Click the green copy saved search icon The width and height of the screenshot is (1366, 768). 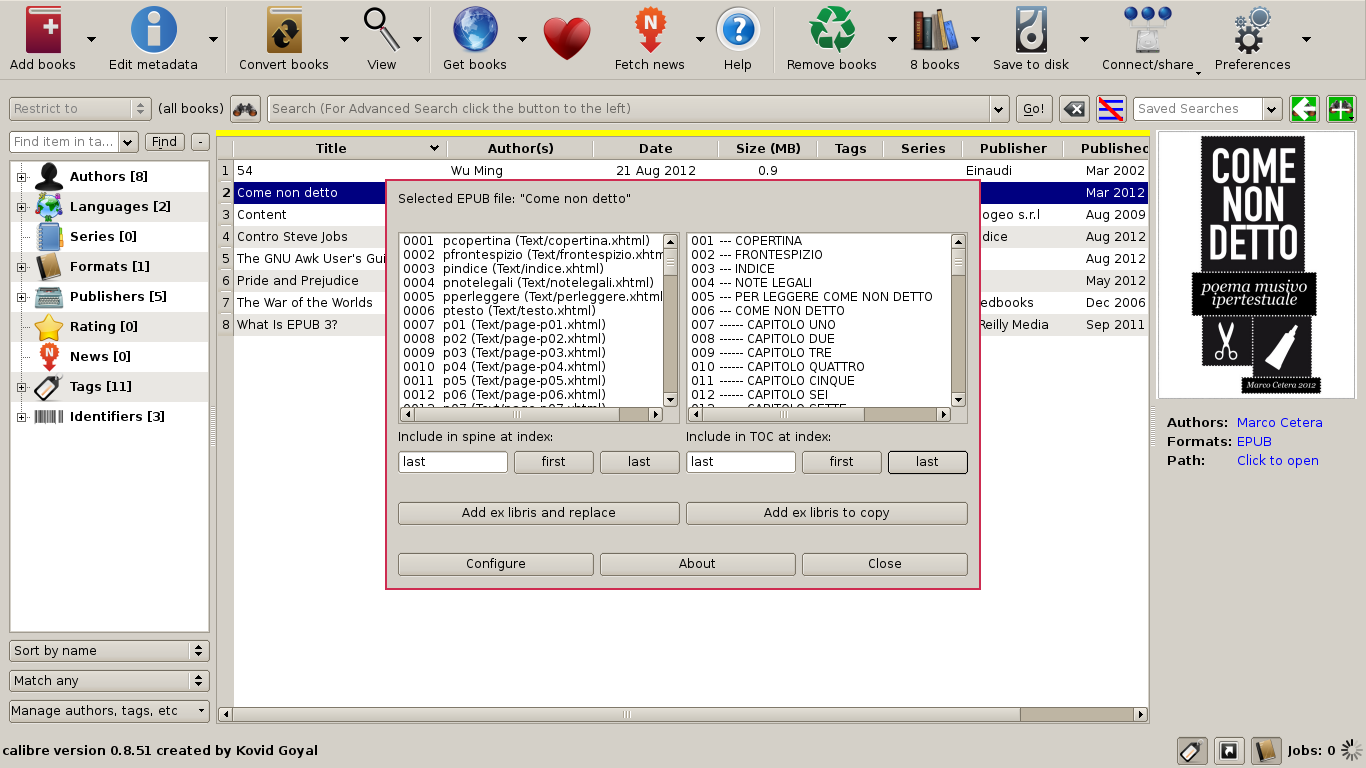(1304, 109)
